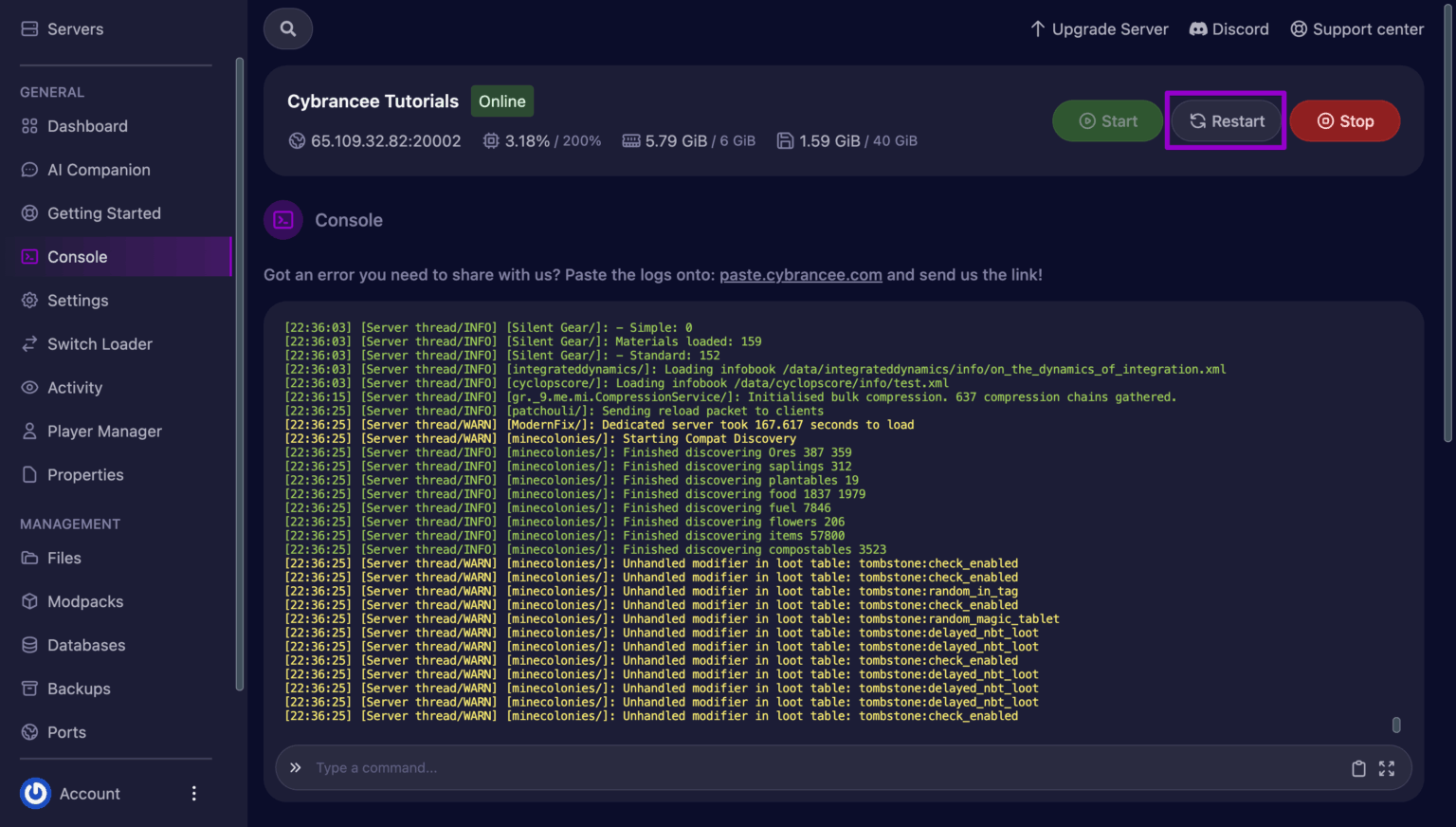Image resolution: width=1456 pixels, height=827 pixels.
Task: Open the Account three-dot menu
Action: 194,794
